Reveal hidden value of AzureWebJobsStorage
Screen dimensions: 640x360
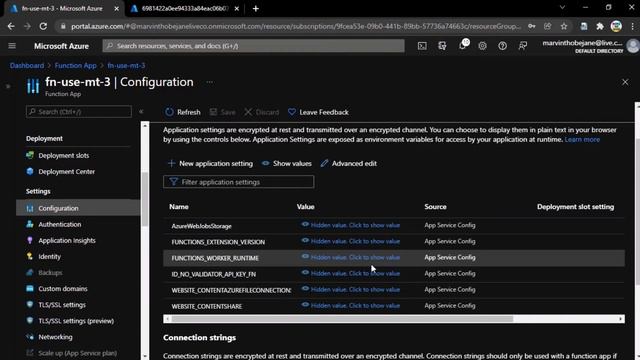coord(351,225)
